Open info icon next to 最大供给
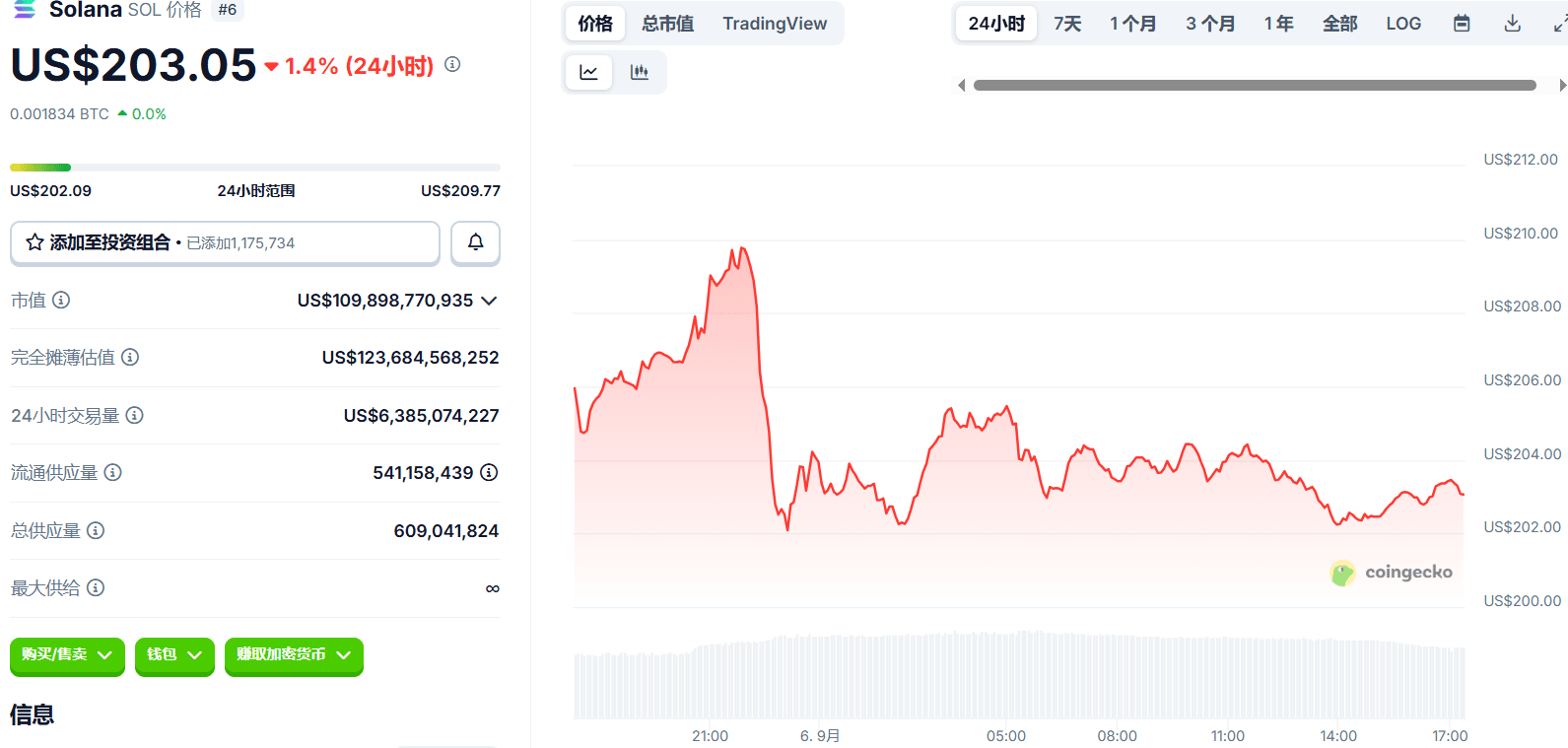The height and width of the screenshot is (748, 1568). click(96, 587)
